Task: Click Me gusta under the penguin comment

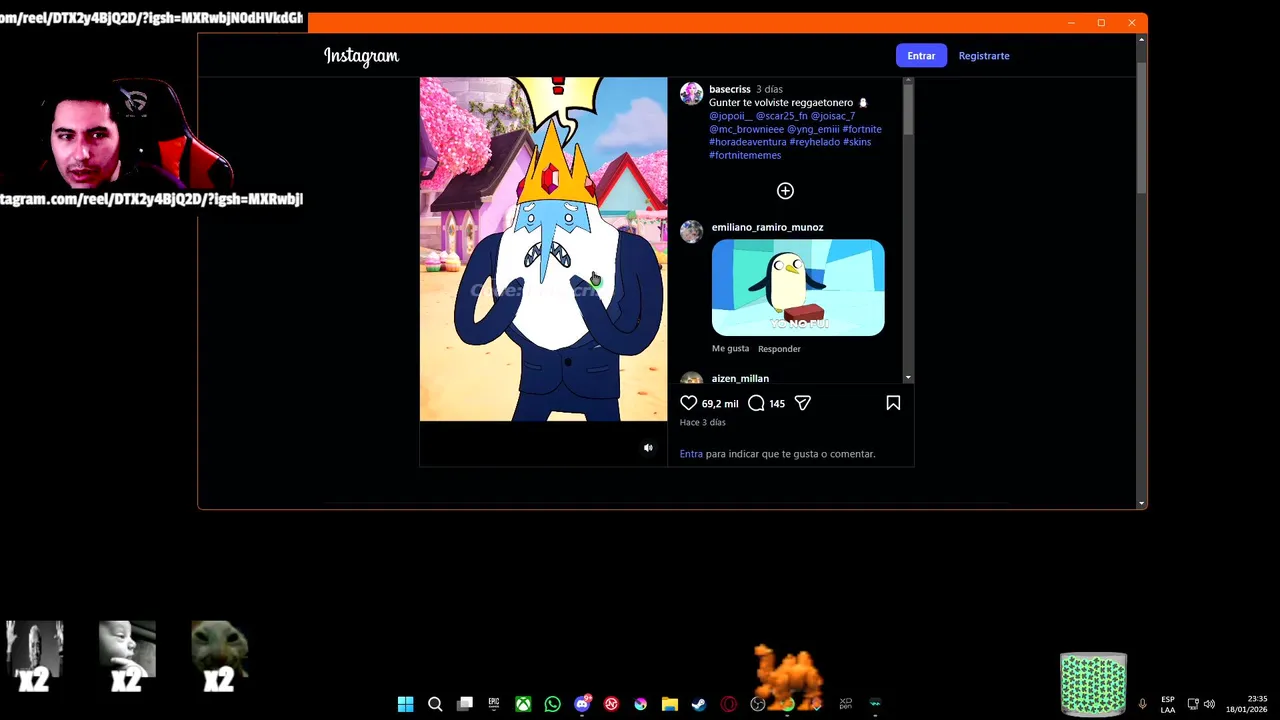Action: coord(730,349)
